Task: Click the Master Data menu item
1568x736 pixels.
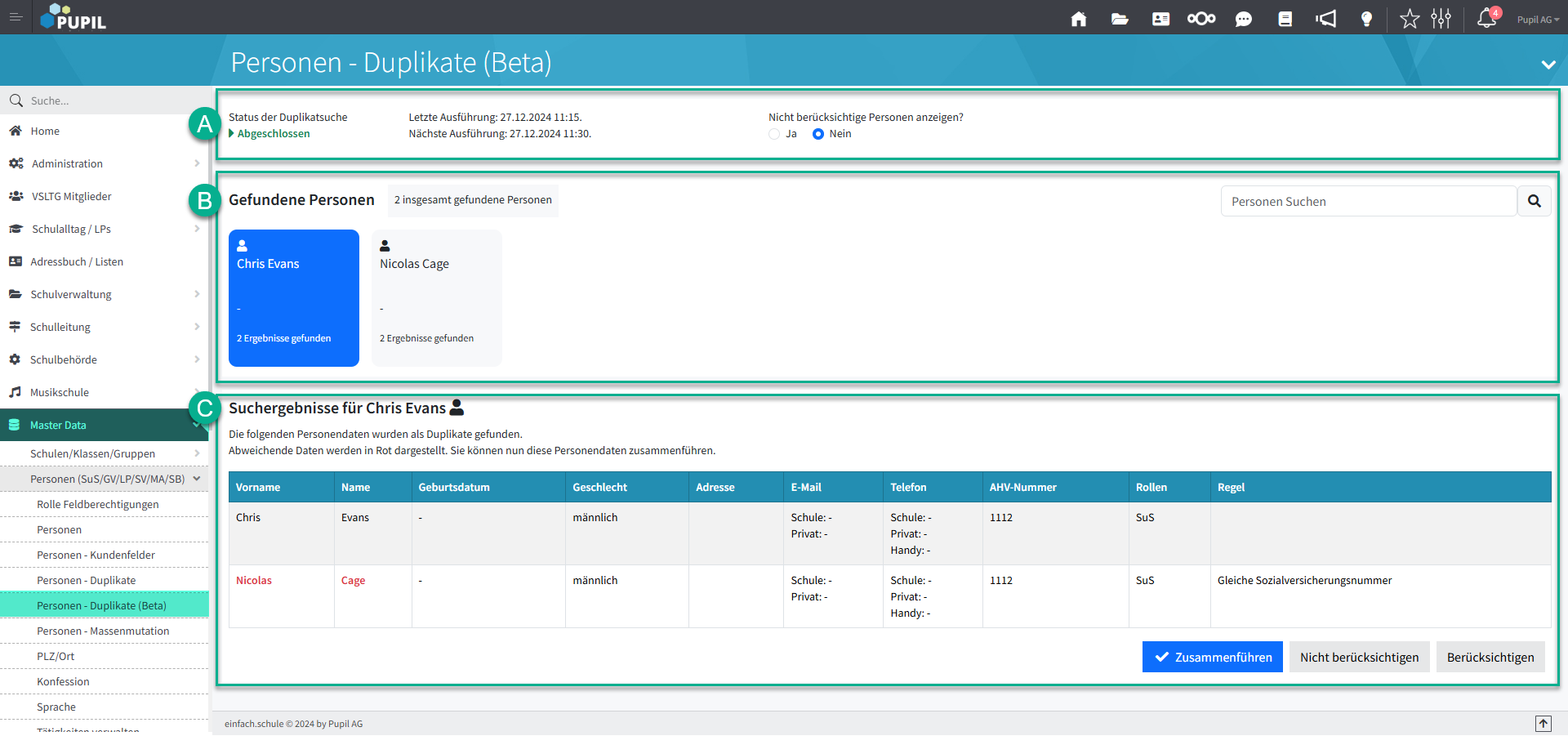Action: 105,425
